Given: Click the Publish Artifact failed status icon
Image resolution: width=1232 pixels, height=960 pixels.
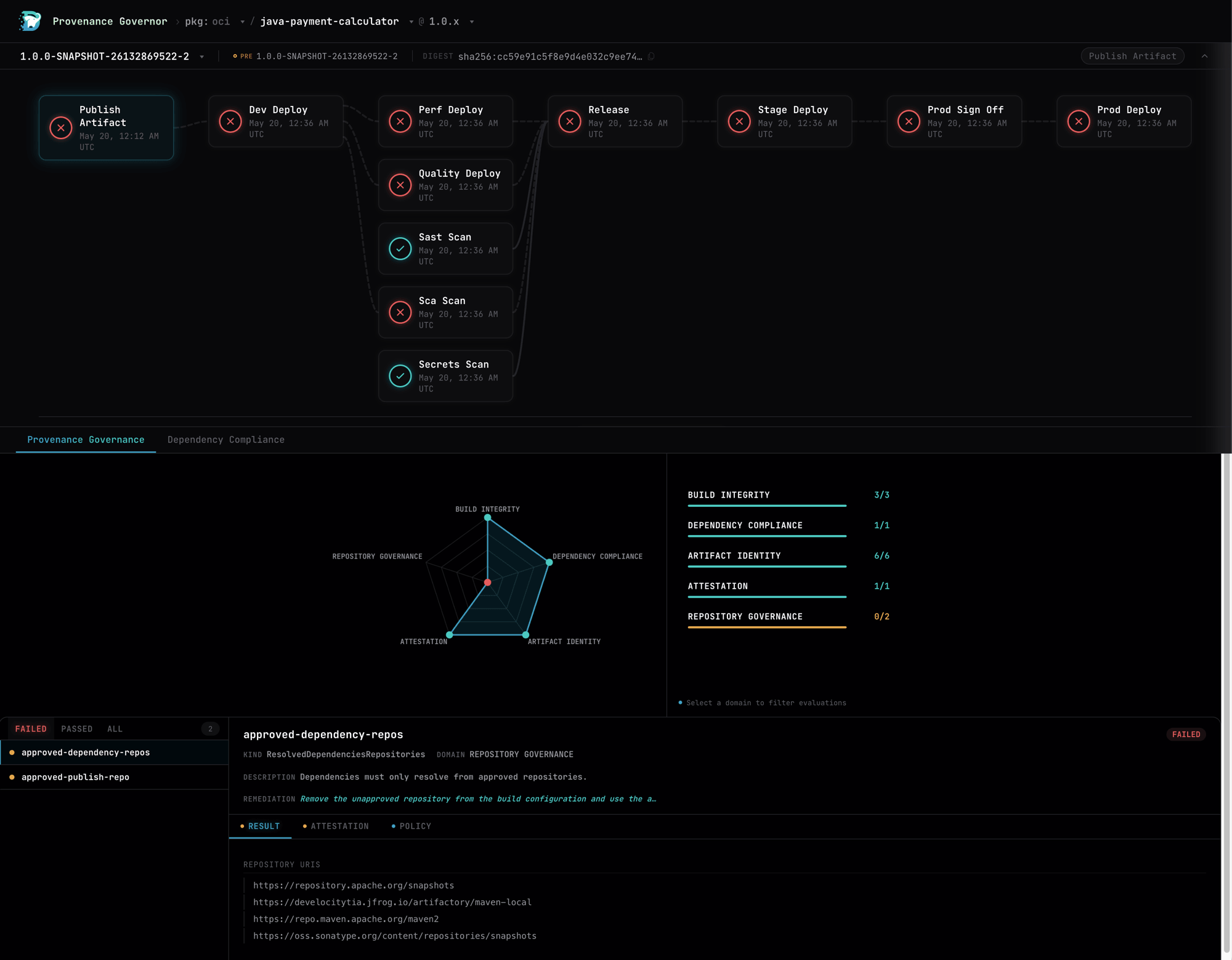Looking at the screenshot, I should coord(61,128).
